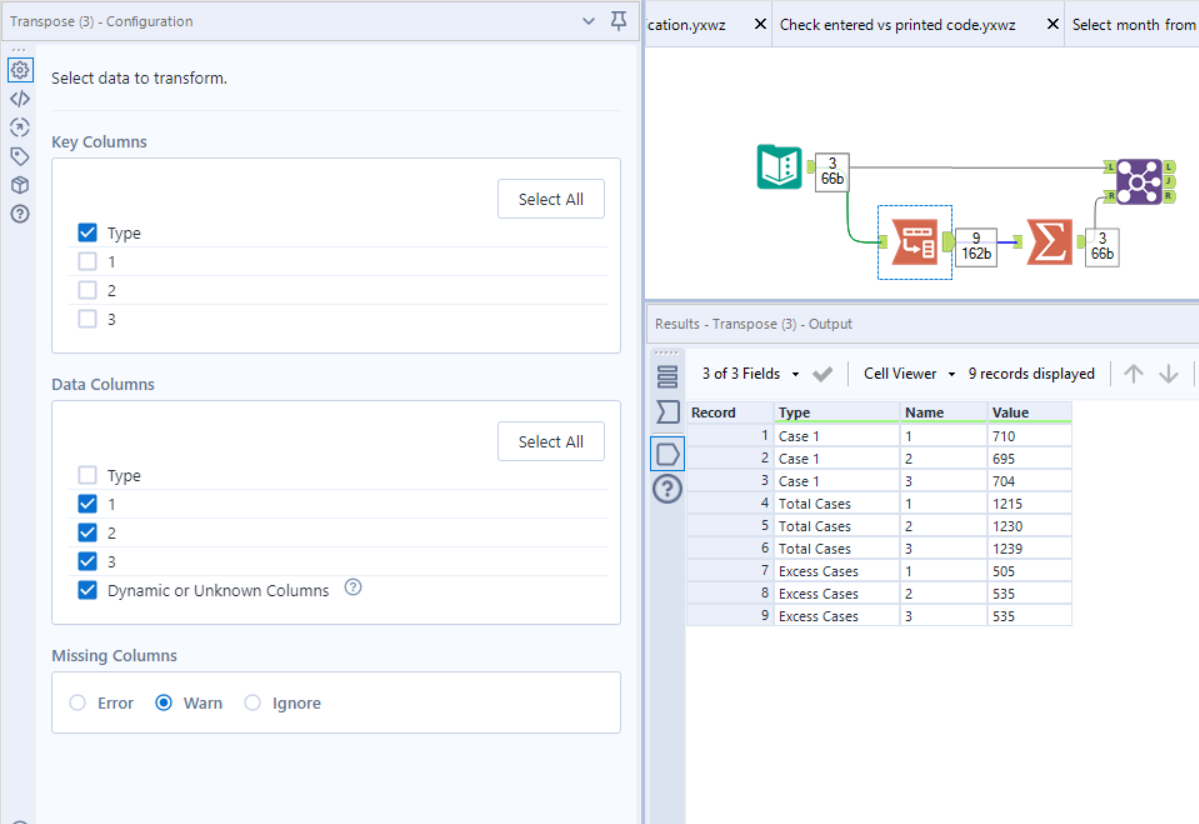Select the Input Data book icon on canvas
Viewport: 1199px width, 824px height.
(x=779, y=168)
